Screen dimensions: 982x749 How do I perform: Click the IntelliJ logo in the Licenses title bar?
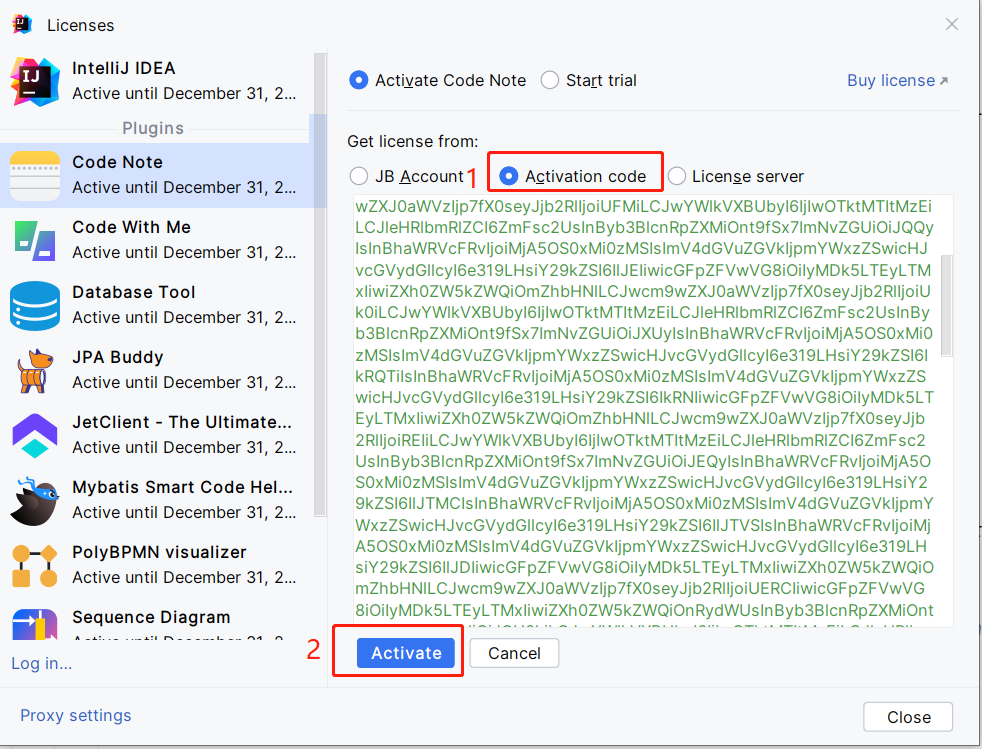(x=22, y=24)
